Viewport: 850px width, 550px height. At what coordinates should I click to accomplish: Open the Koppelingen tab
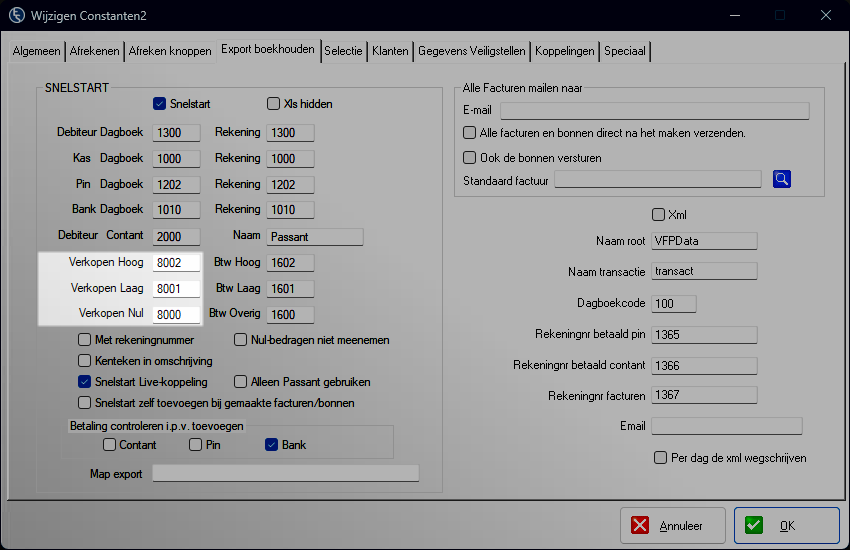565,51
